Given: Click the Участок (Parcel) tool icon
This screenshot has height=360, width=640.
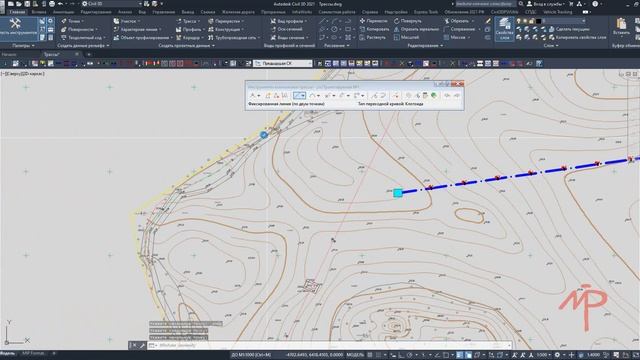Looking at the screenshot, I should pos(116,21).
